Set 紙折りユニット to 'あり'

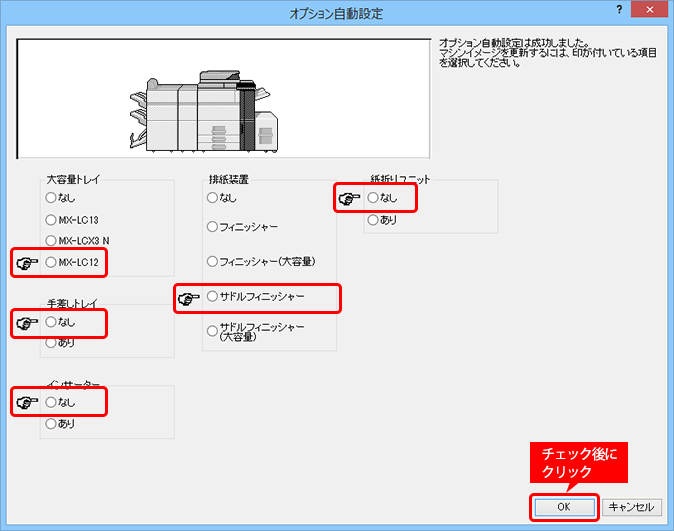373,219
